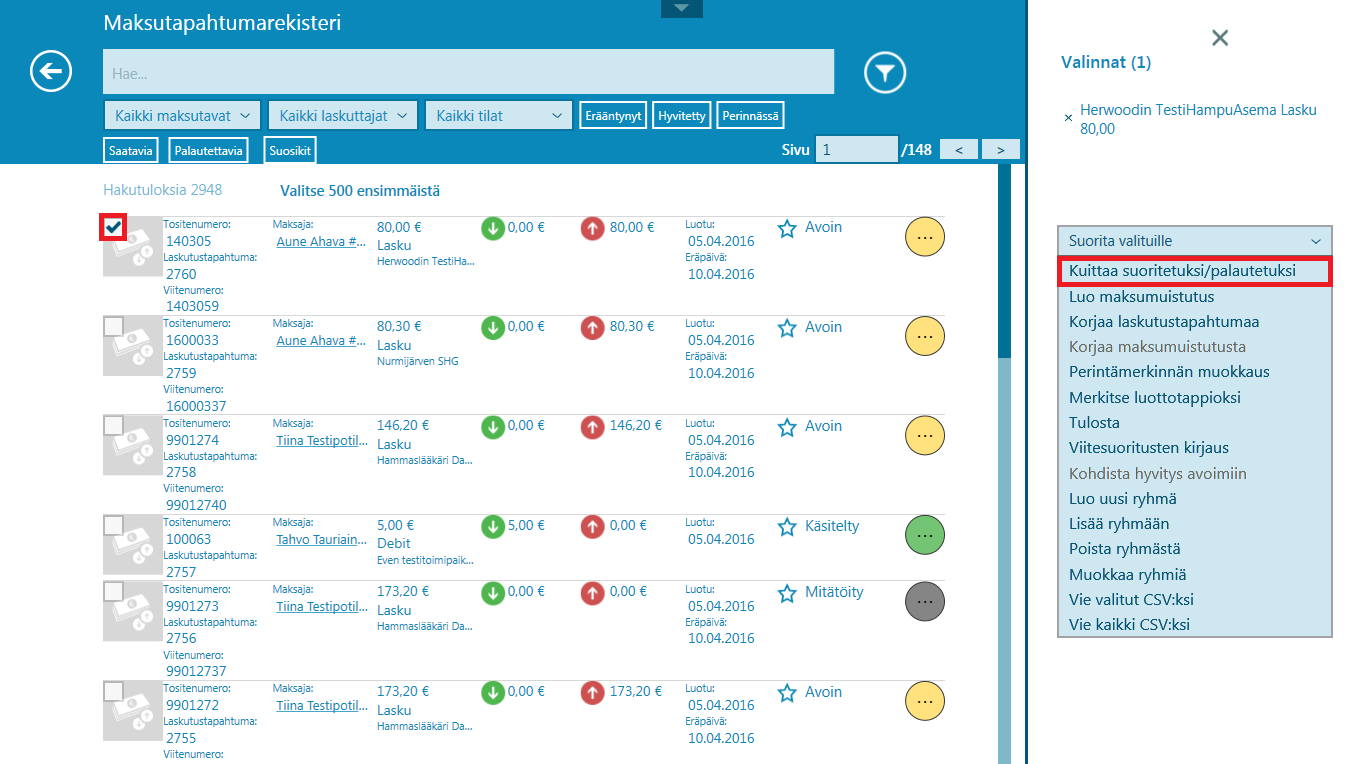The width and height of the screenshot is (1365, 764).
Task: Expand the Kaikki tilat dropdown
Action: coord(498,116)
